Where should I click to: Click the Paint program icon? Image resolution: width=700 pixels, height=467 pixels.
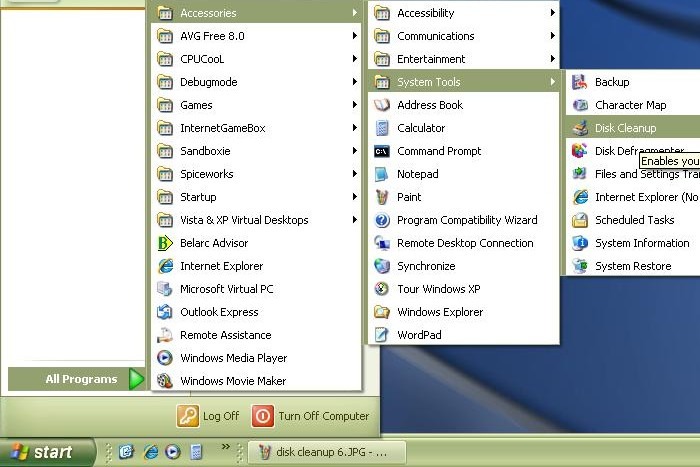(x=381, y=197)
